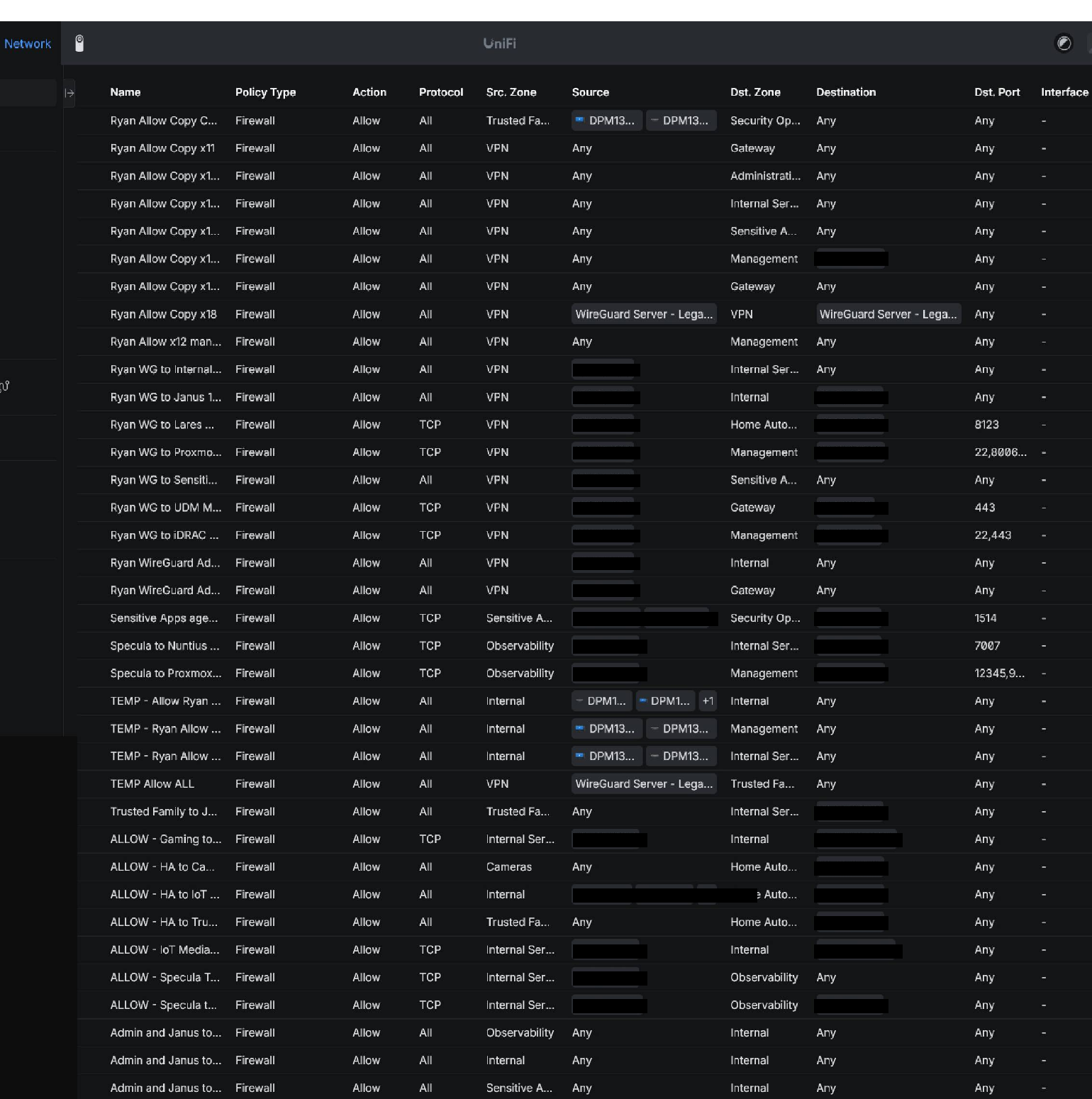
Task: Click the UniFi logo in header
Action: (x=500, y=44)
